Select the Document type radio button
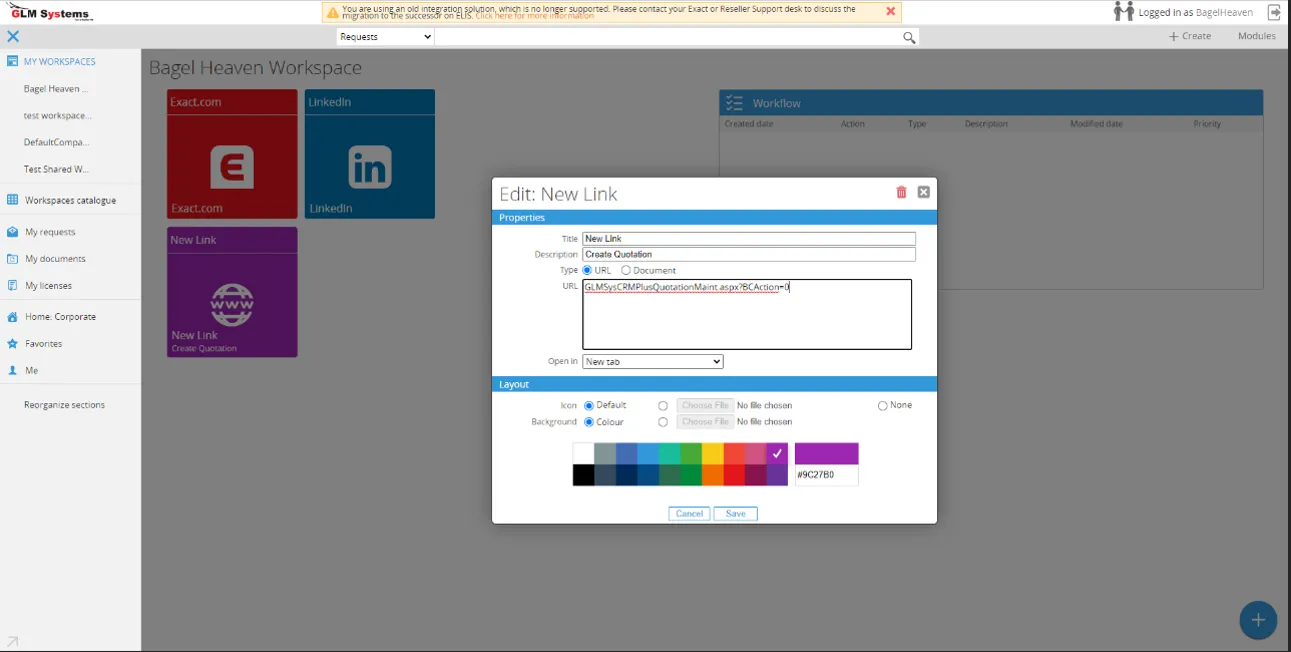The image size is (1291, 652). coord(625,270)
